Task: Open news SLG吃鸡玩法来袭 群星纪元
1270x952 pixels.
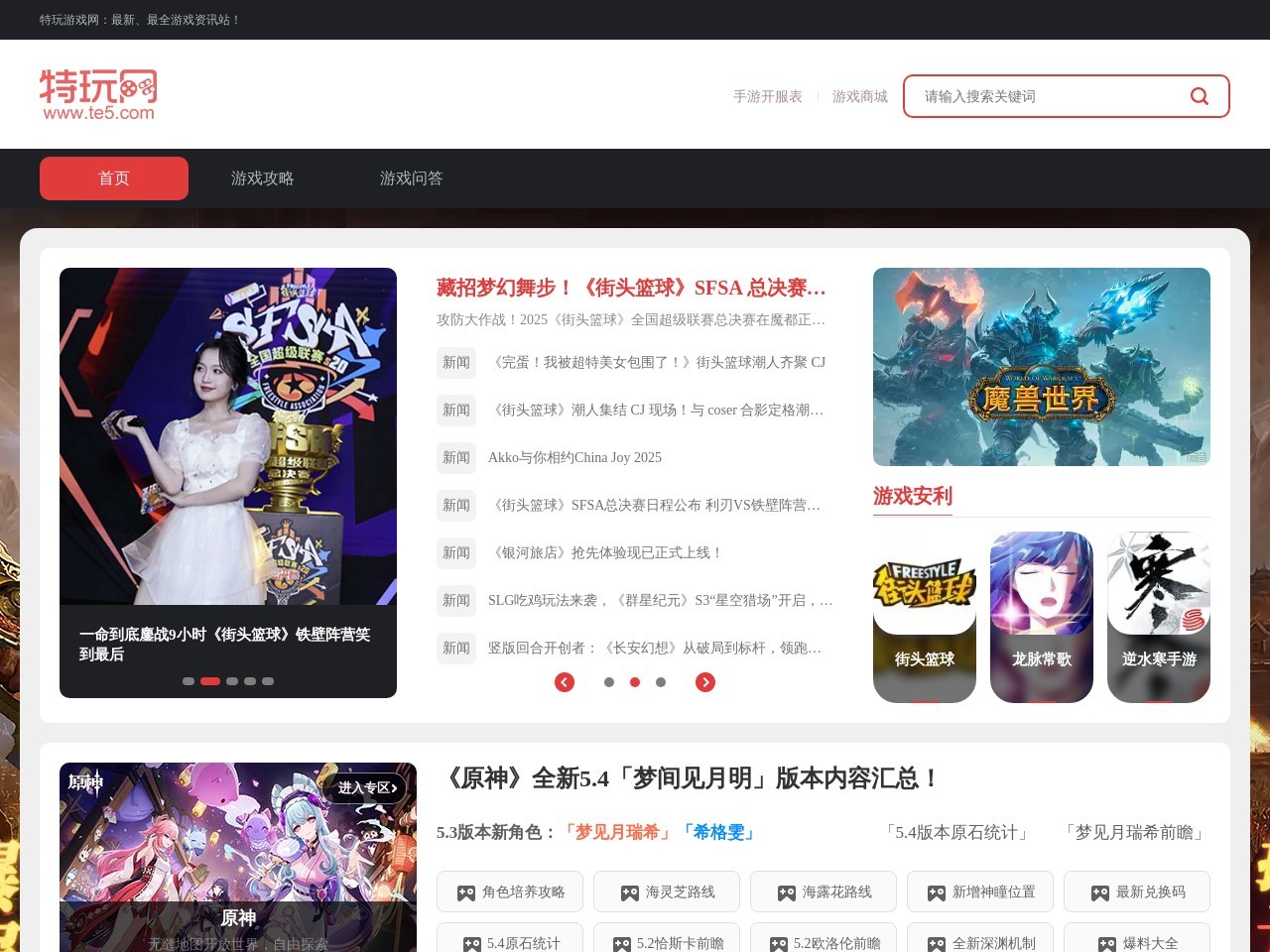Action: [x=661, y=601]
